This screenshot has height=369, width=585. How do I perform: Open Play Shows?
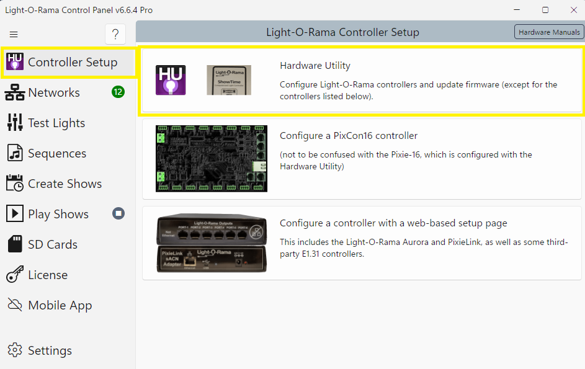pyautogui.click(x=58, y=214)
